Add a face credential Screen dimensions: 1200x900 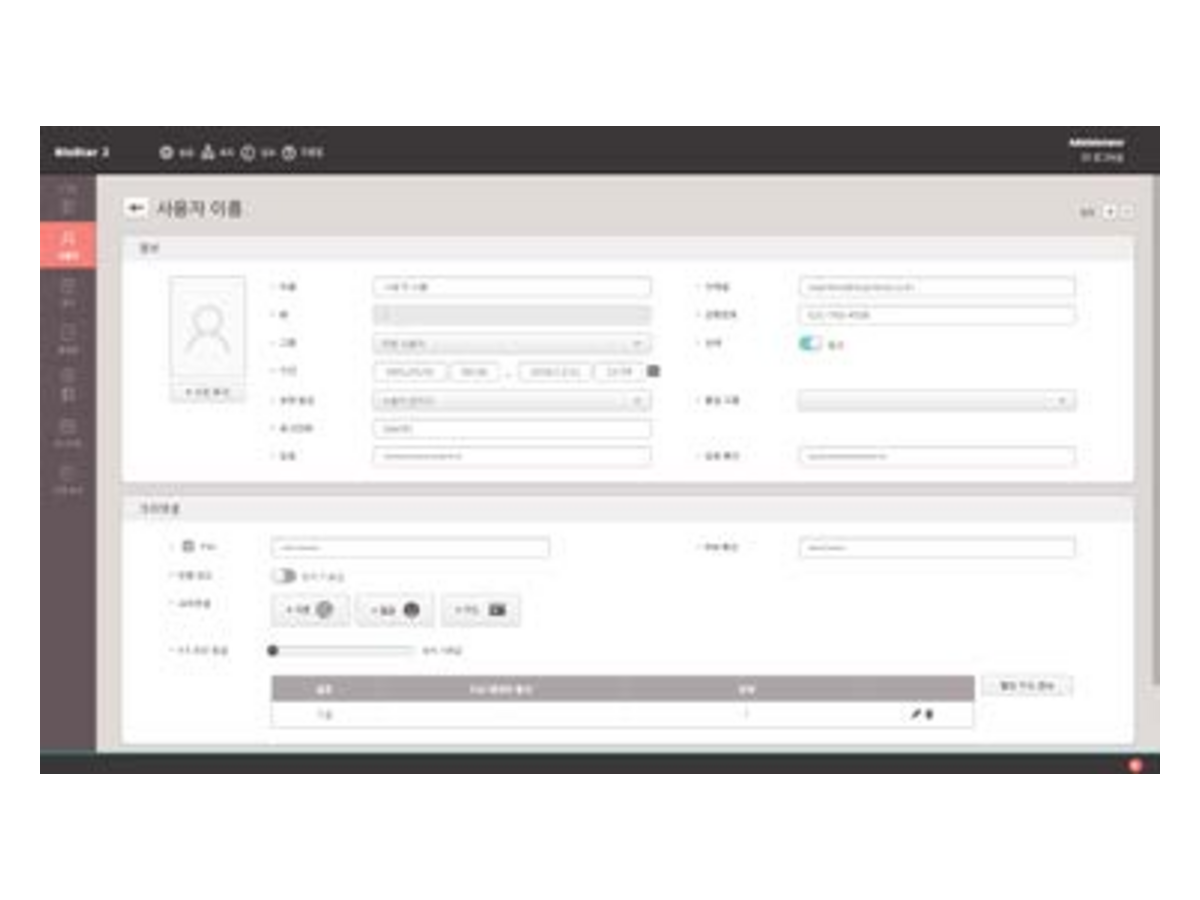[394, 610]
